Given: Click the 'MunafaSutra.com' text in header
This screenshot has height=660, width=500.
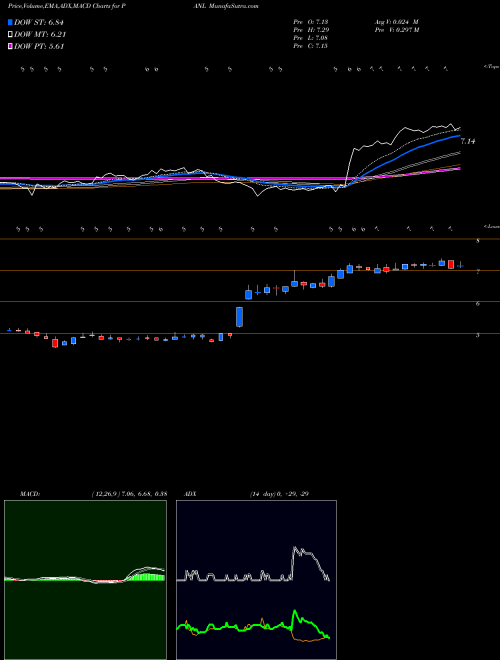Looking at the screenshot, I should click(234, 6).
